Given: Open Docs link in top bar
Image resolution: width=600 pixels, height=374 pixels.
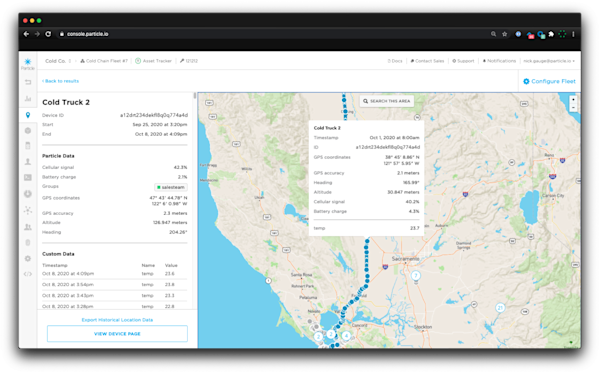Looking at the screenshot, I should coord(395,61).
